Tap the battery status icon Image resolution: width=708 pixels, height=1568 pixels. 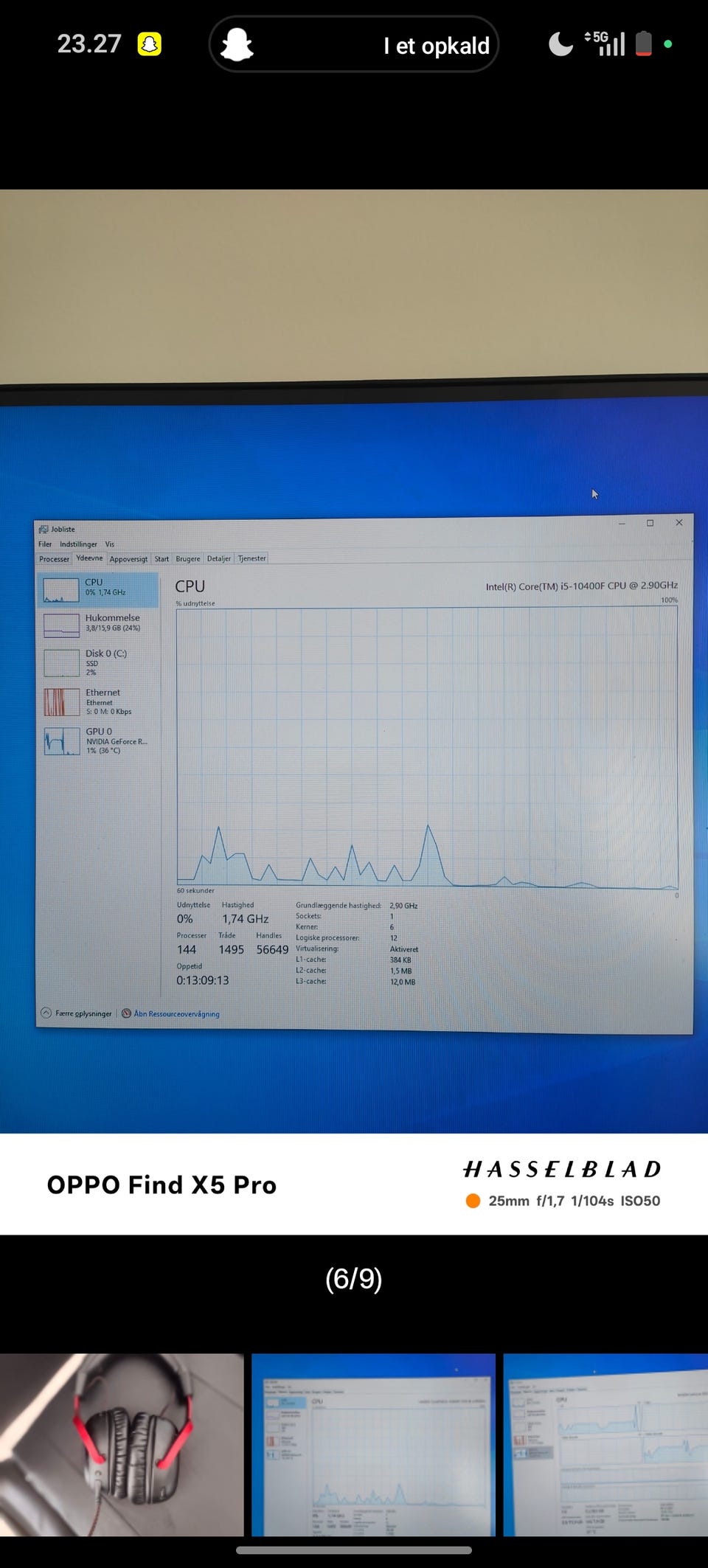click(x=643, y=44)
